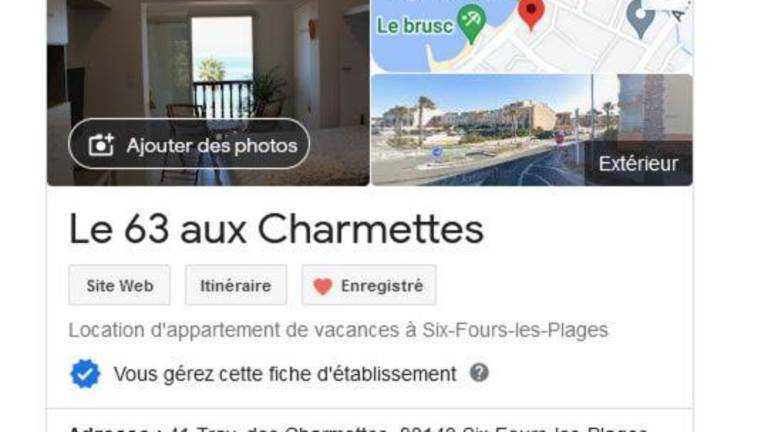Click the red heart icon

click(323, 287)
